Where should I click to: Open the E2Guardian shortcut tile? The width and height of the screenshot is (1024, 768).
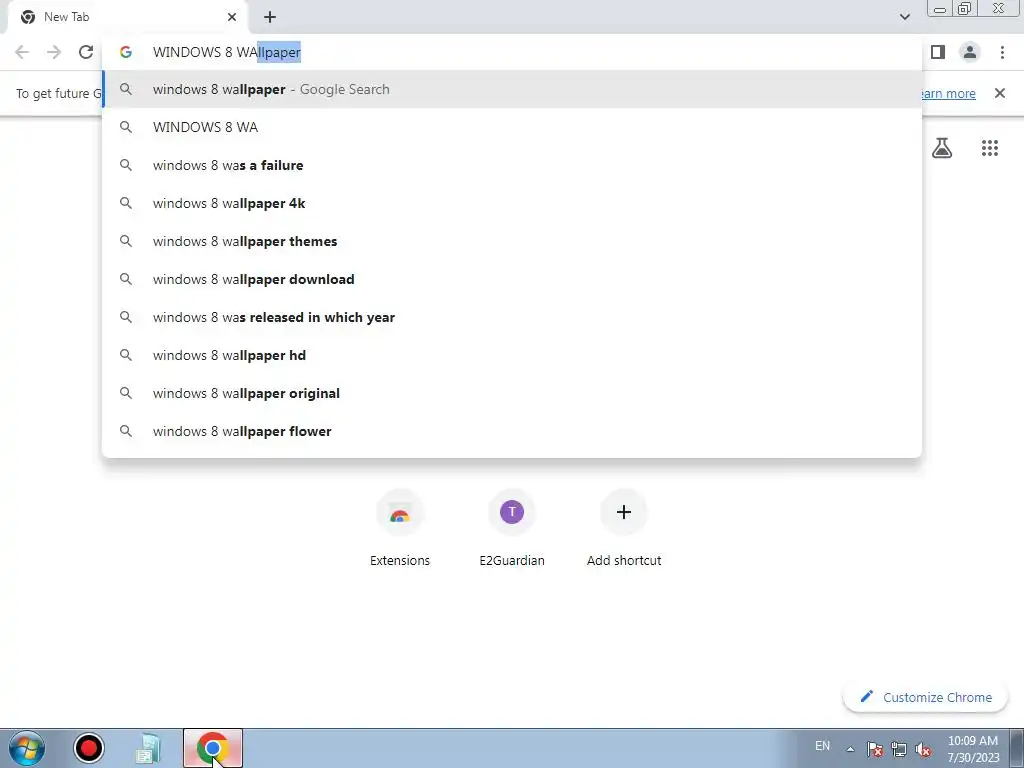[x=512, y=529]
